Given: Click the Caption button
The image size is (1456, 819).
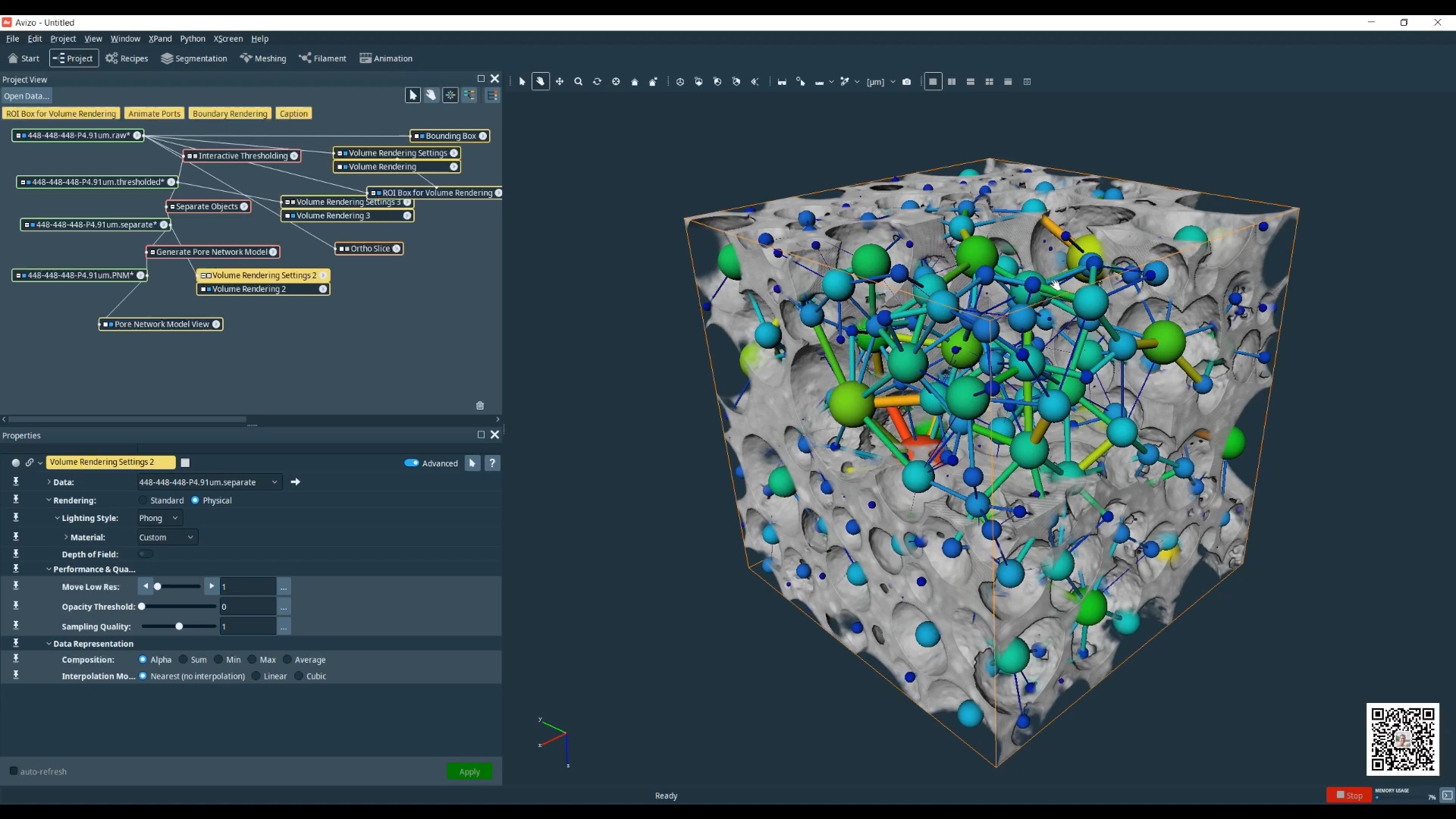Looking at the screenshot, I should (293, 114).
